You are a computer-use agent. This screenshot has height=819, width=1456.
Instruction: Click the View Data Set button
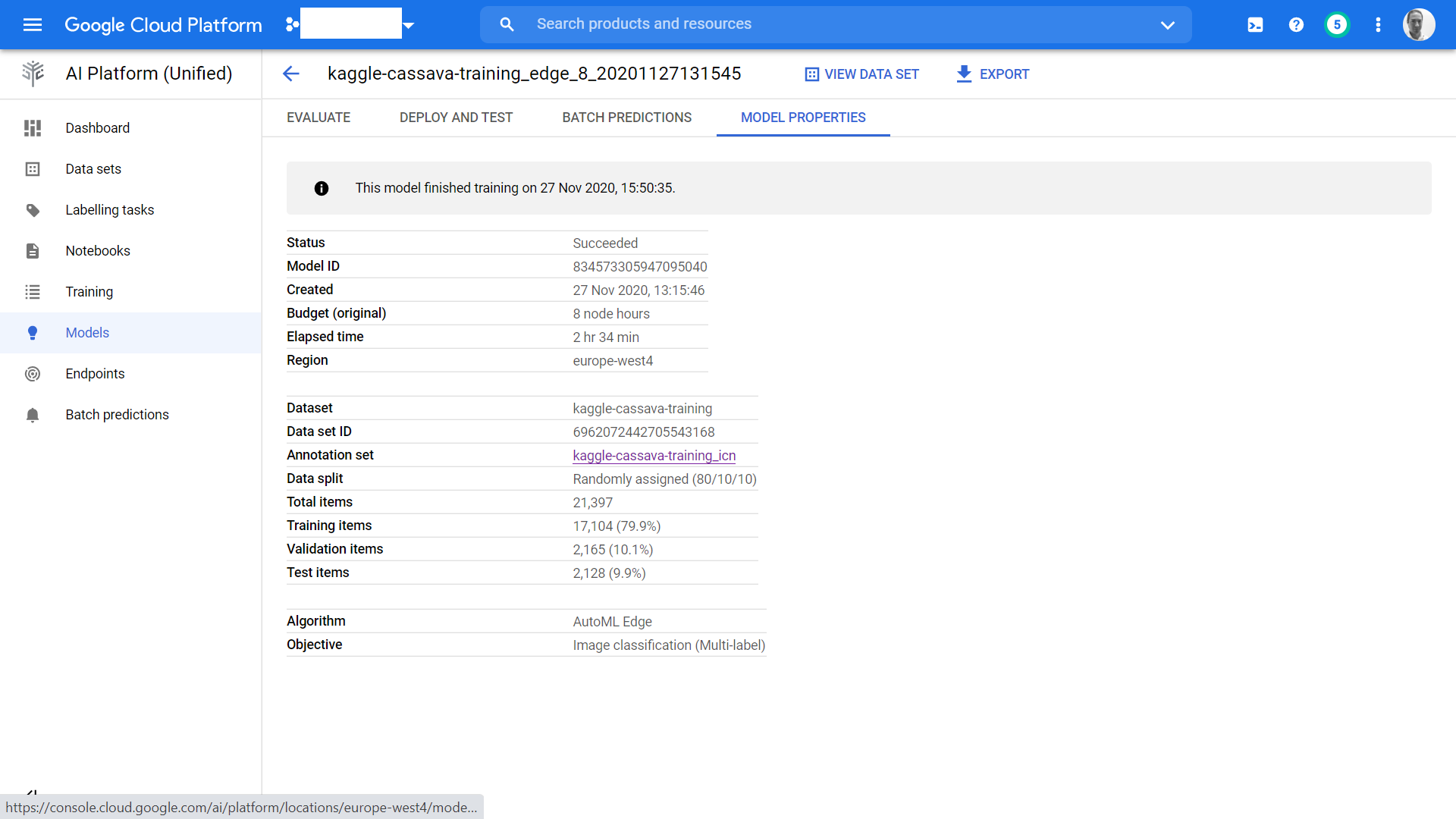pyautogui.click(x=861, y=74)
